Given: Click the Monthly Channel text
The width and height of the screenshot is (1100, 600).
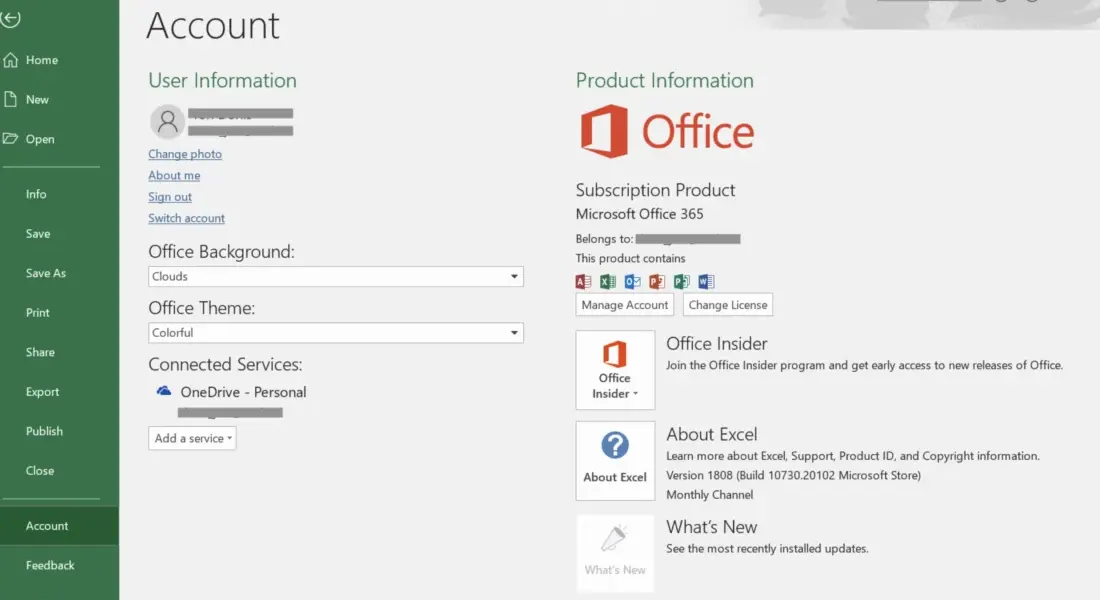Looking at the screenshot, I should tap(709, 495).
